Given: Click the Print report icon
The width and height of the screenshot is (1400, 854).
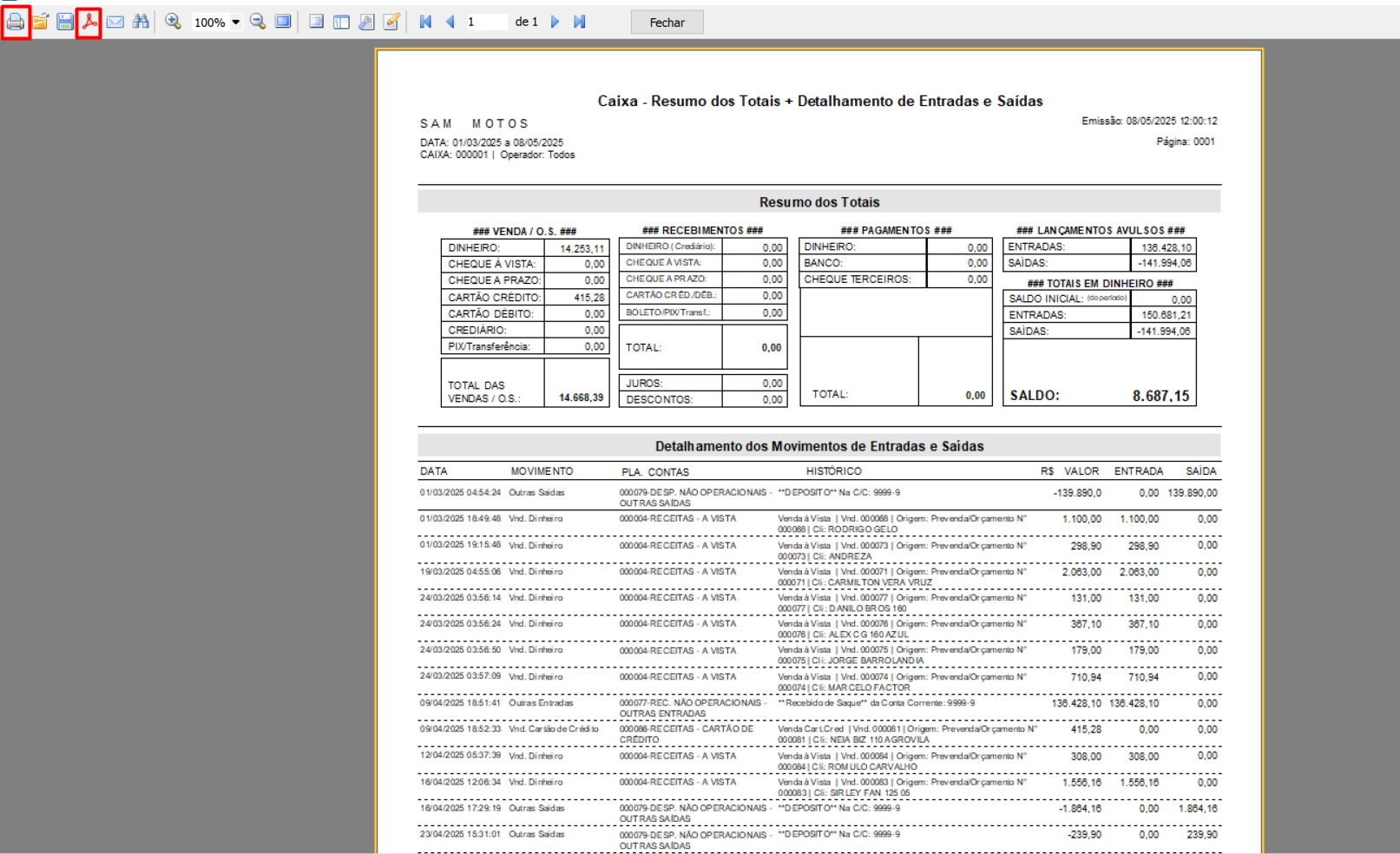Looking at the screenshot, I should (16, 23).
